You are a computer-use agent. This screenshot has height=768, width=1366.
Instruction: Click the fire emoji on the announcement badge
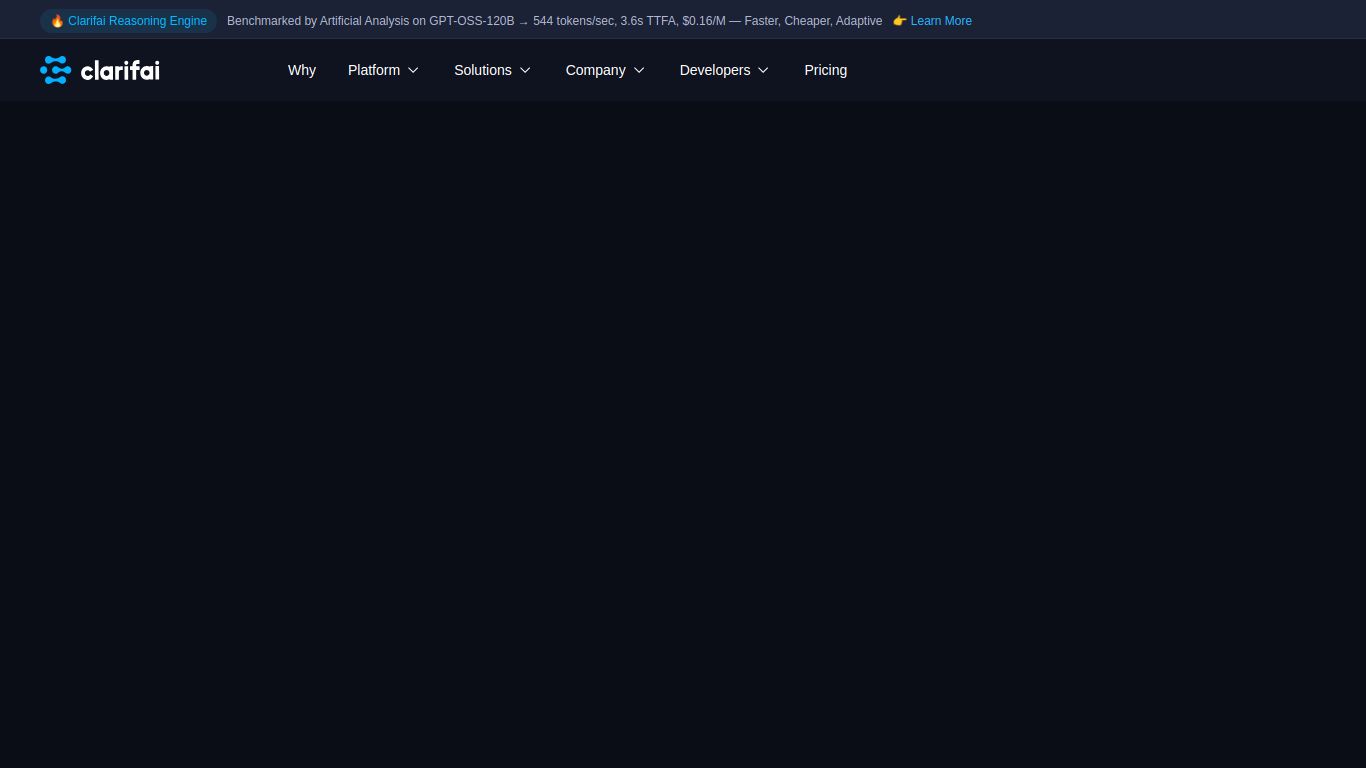coord(57,20)
